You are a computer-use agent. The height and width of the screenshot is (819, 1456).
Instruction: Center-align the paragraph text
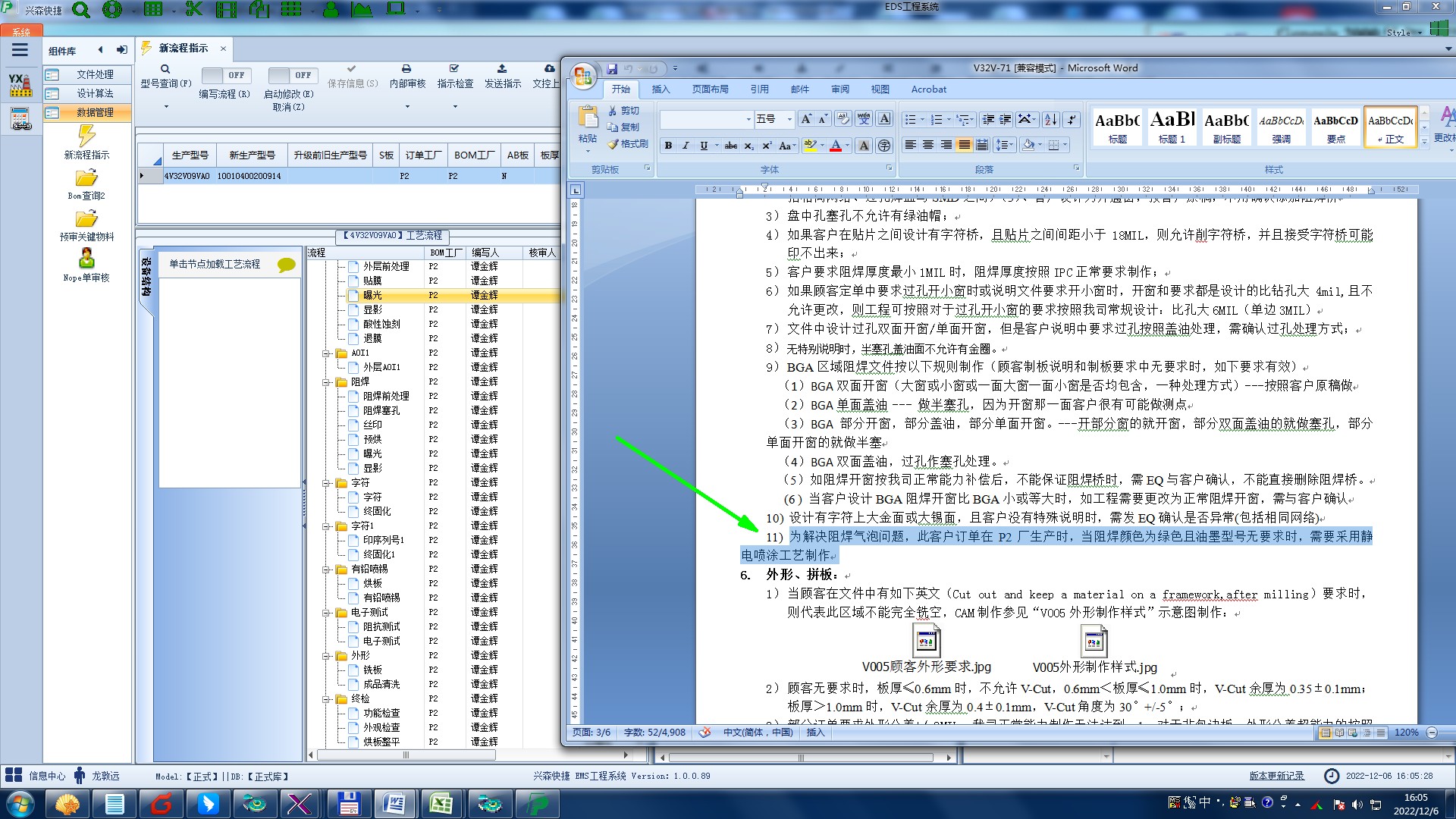point(928,145)
